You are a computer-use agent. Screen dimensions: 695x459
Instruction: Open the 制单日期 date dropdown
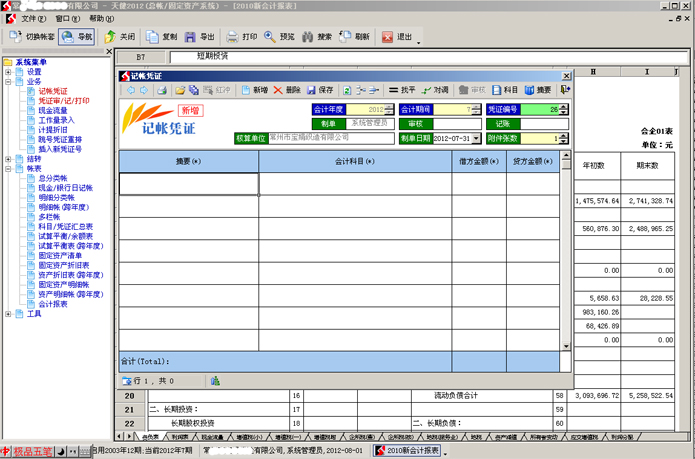tap(477, 139)
